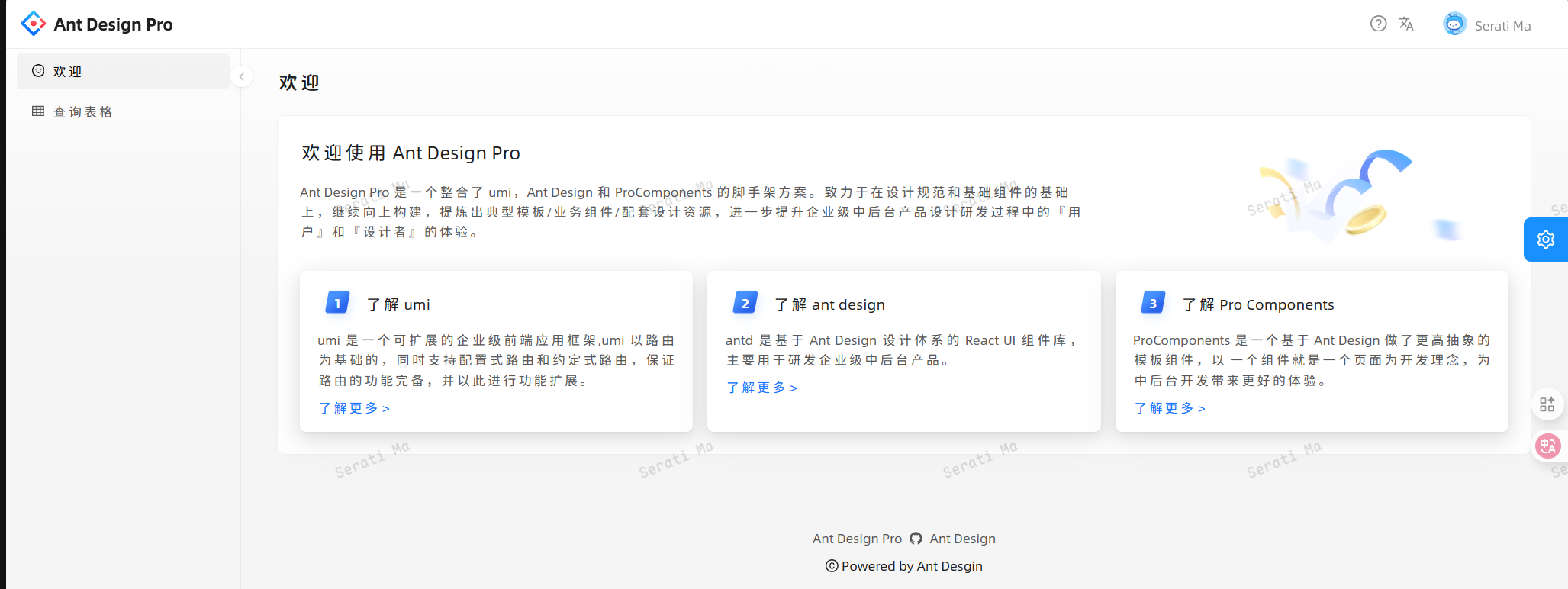Click the table icon beside 查询表格

[38, 111]
